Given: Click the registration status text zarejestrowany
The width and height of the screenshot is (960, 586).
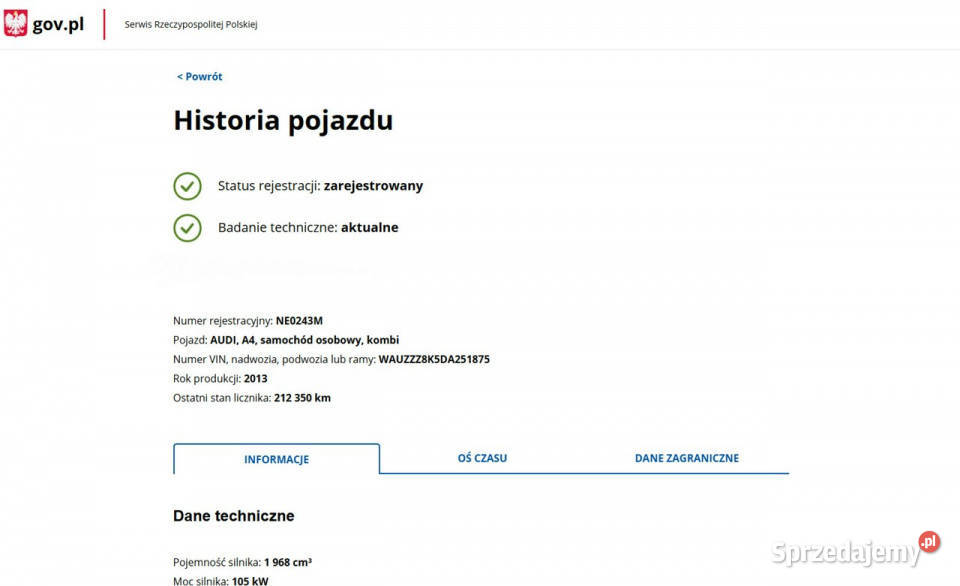Looking at the screenshot, I should point(373,186).
